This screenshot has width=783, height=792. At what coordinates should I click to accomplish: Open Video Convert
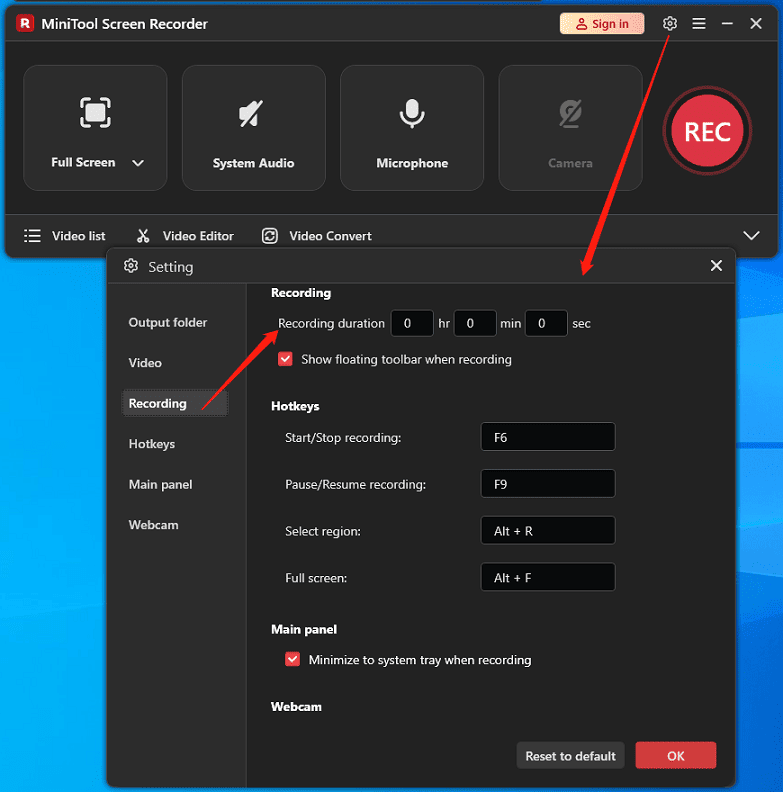click(x=330, y=236)
